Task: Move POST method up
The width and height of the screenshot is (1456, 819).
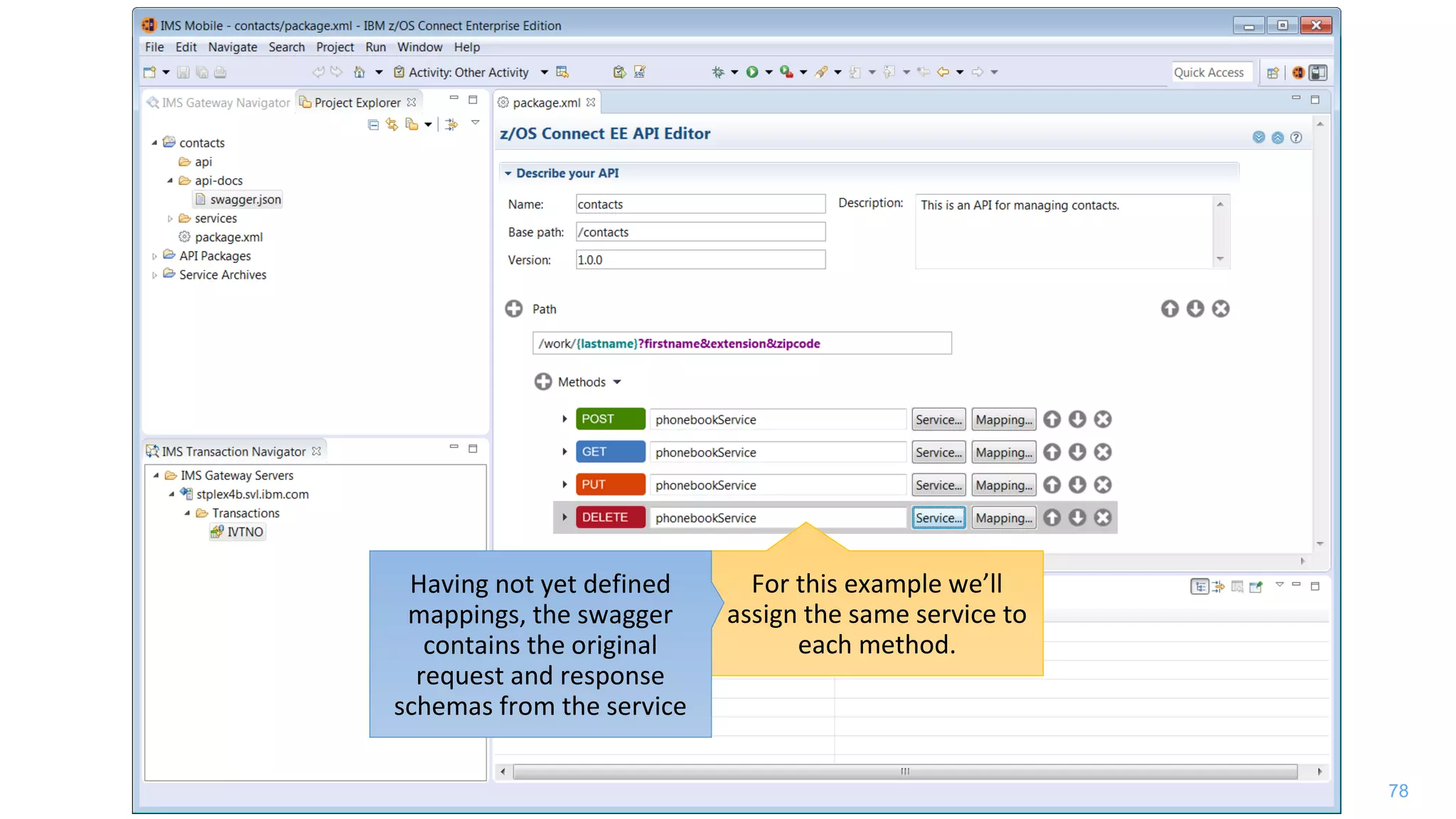Action: pos(1051,419)
